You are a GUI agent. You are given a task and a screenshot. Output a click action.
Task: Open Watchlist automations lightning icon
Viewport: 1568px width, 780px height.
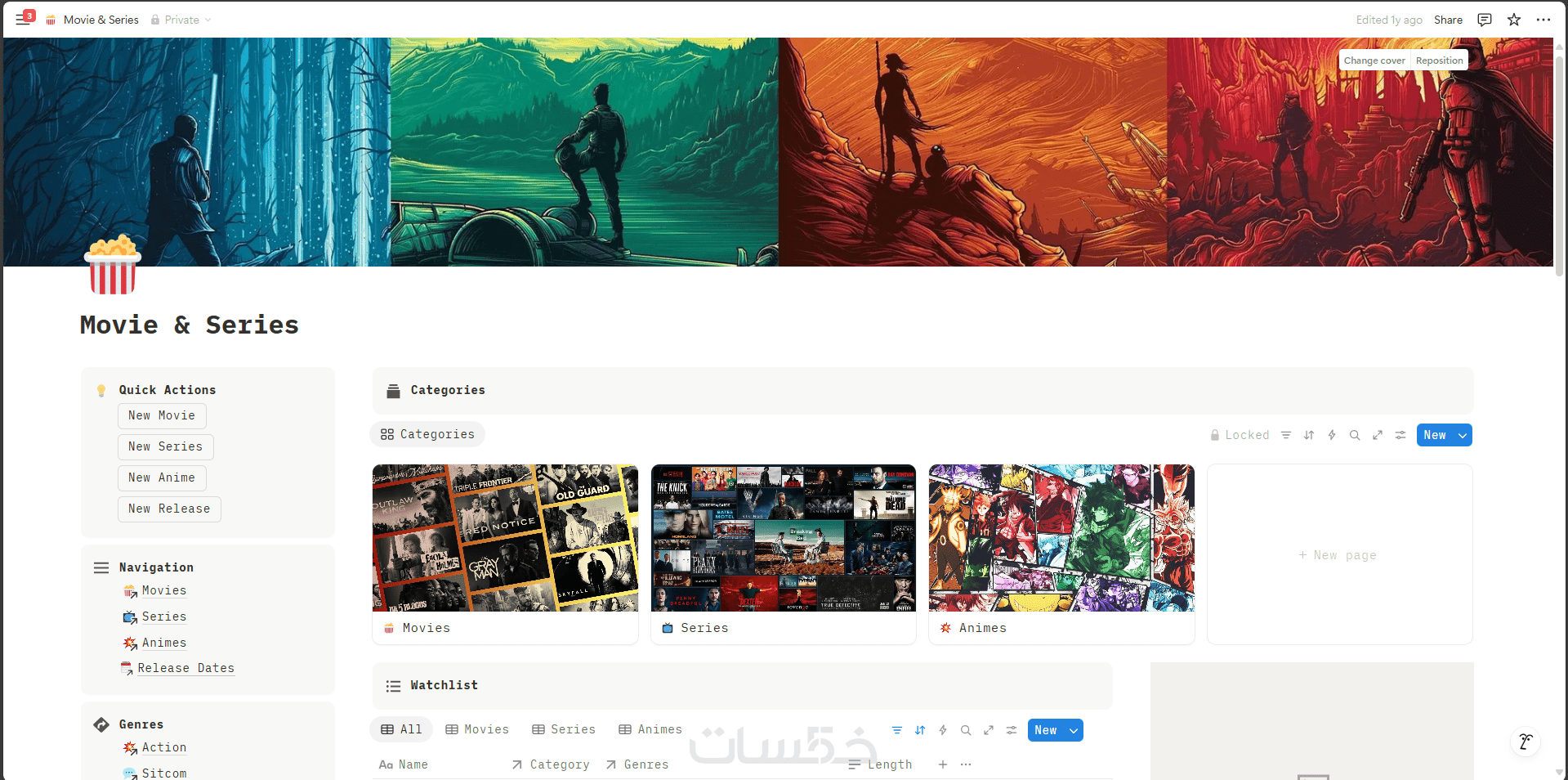[943, 730]
